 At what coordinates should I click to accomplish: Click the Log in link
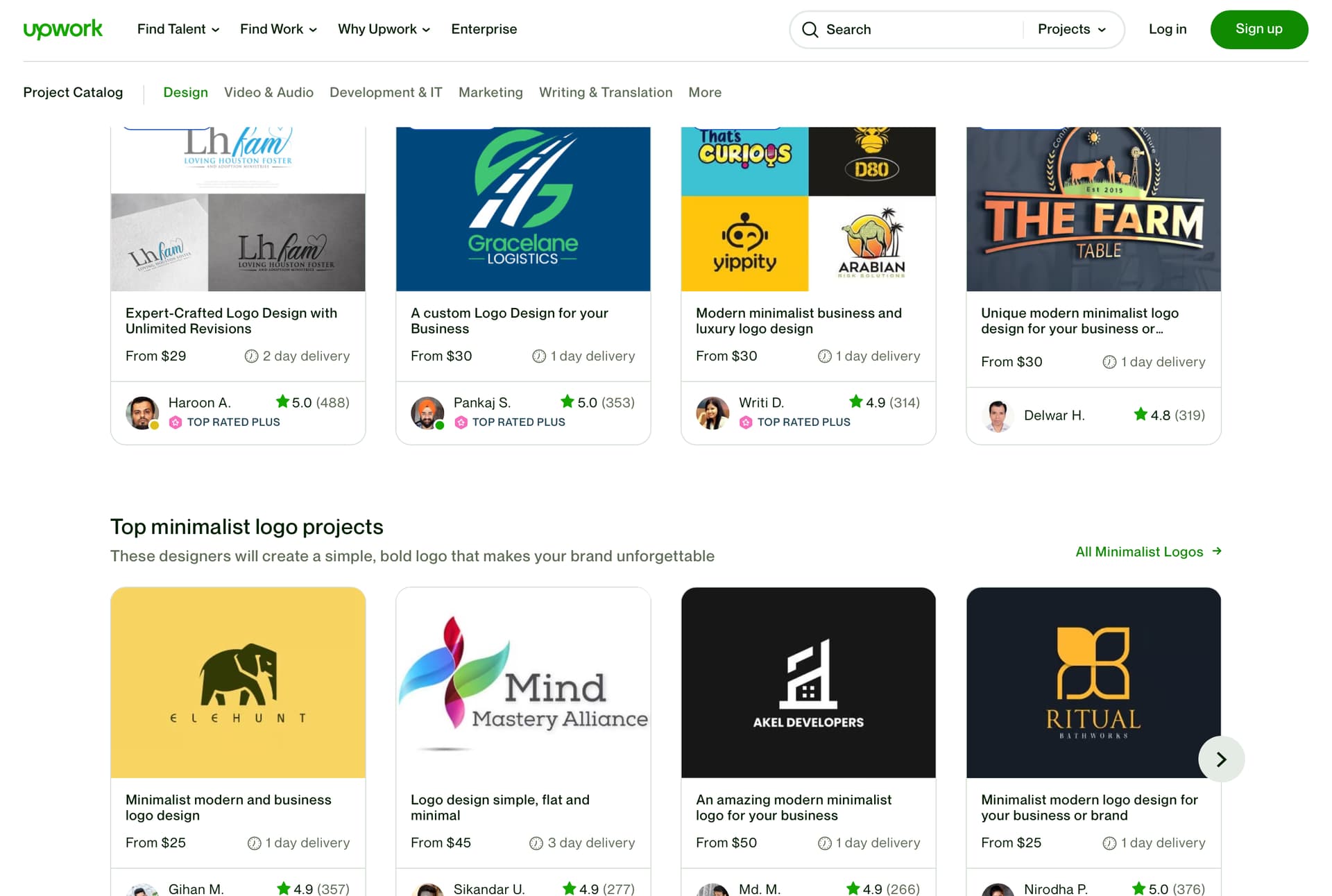pyautogui.click(x=1167, y=29)
